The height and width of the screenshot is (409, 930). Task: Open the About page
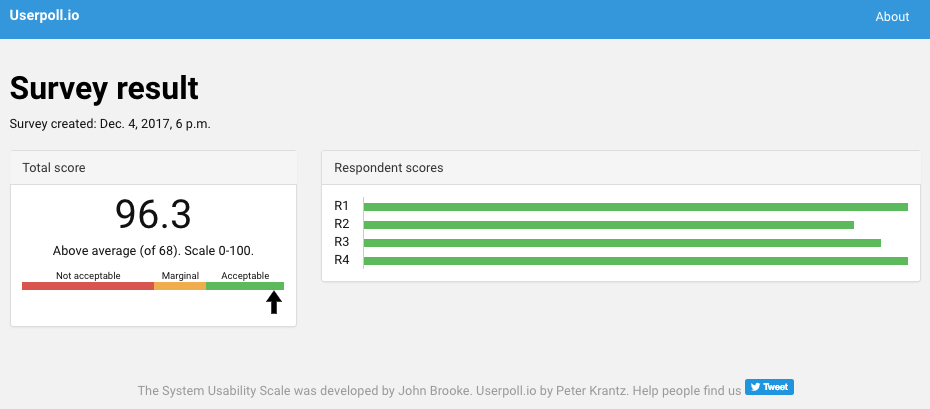[892, 17]
